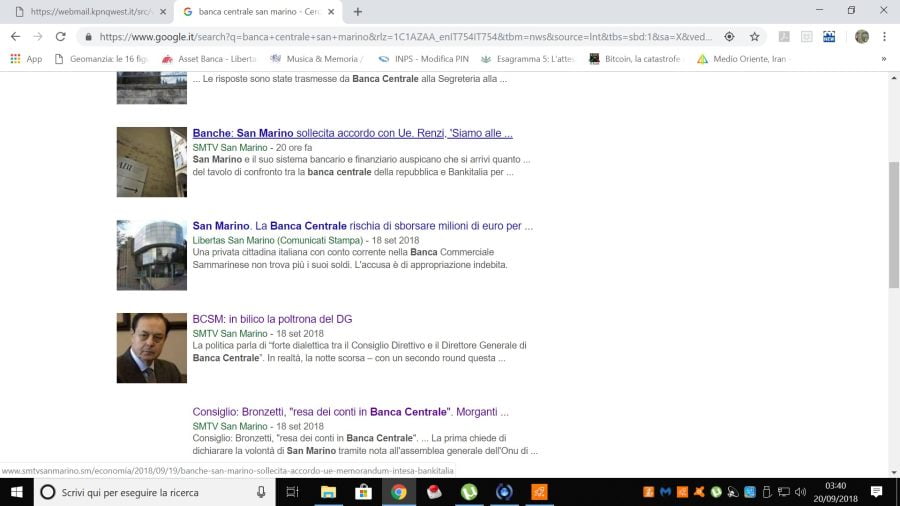
Task: Open the clock showing 03:40
Action: [835, 492]
